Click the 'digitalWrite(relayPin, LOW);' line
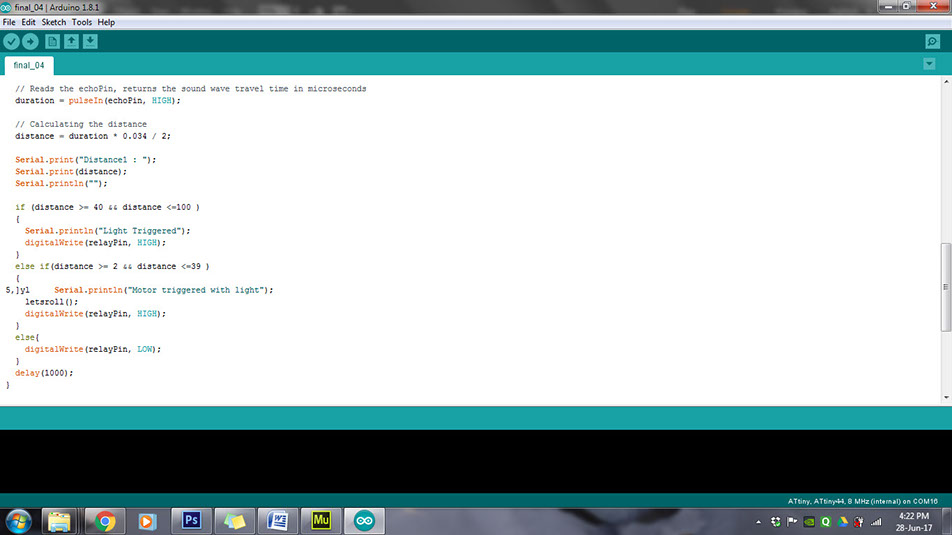This screenshot has height=535, width=952. click(93, 349)
